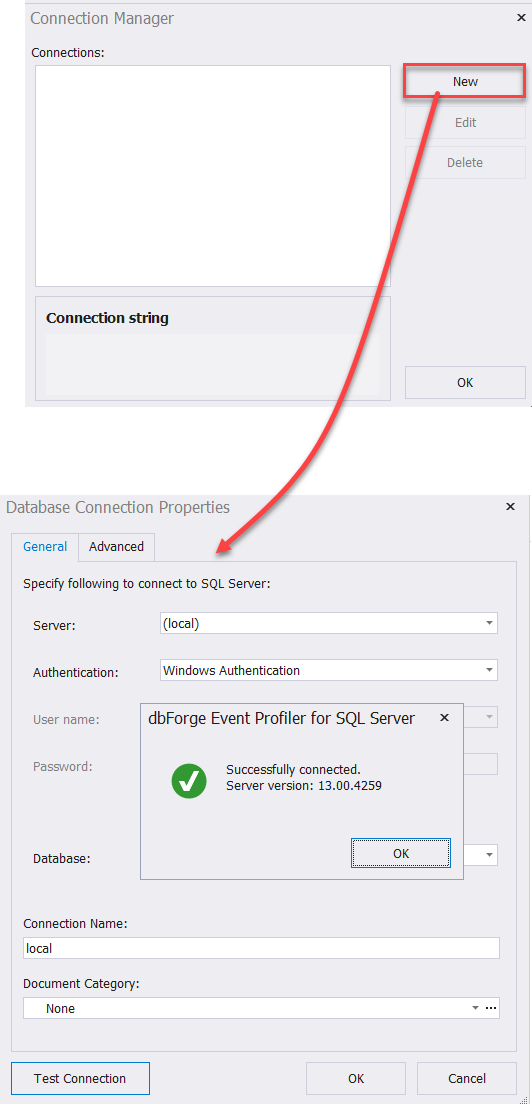The width and height of the screenshot is (532, 1104).
Task: Click the New connection button
Action: point(464,82)
